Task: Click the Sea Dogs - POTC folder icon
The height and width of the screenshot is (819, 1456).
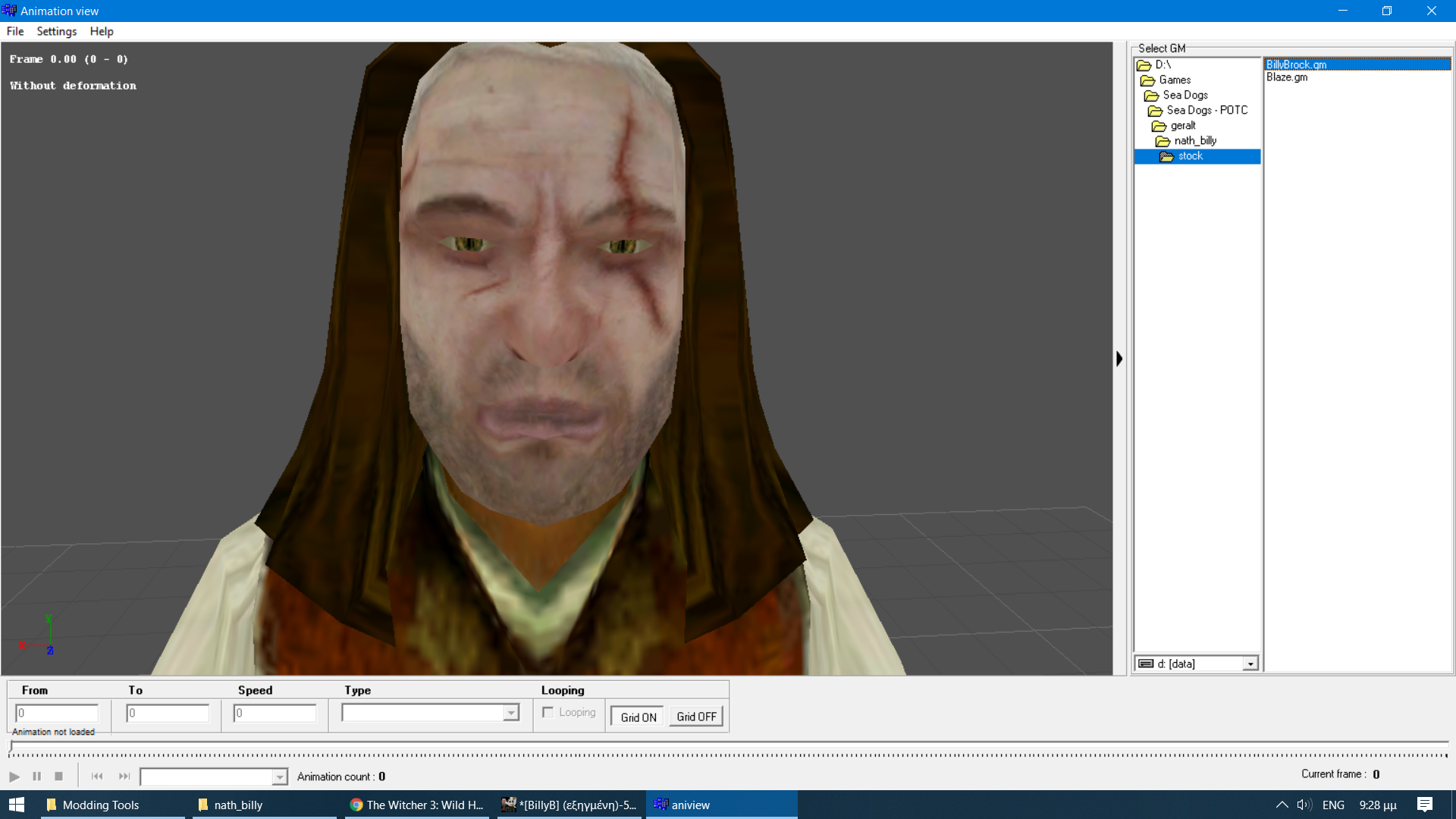Action: [1155, 111]
